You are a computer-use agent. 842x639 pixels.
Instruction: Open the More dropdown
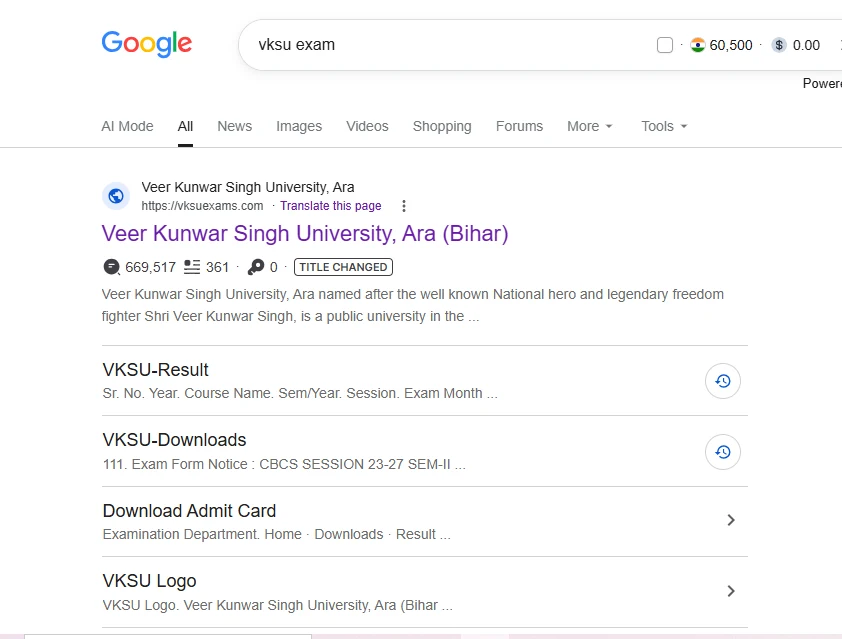[x=590, y=126]
